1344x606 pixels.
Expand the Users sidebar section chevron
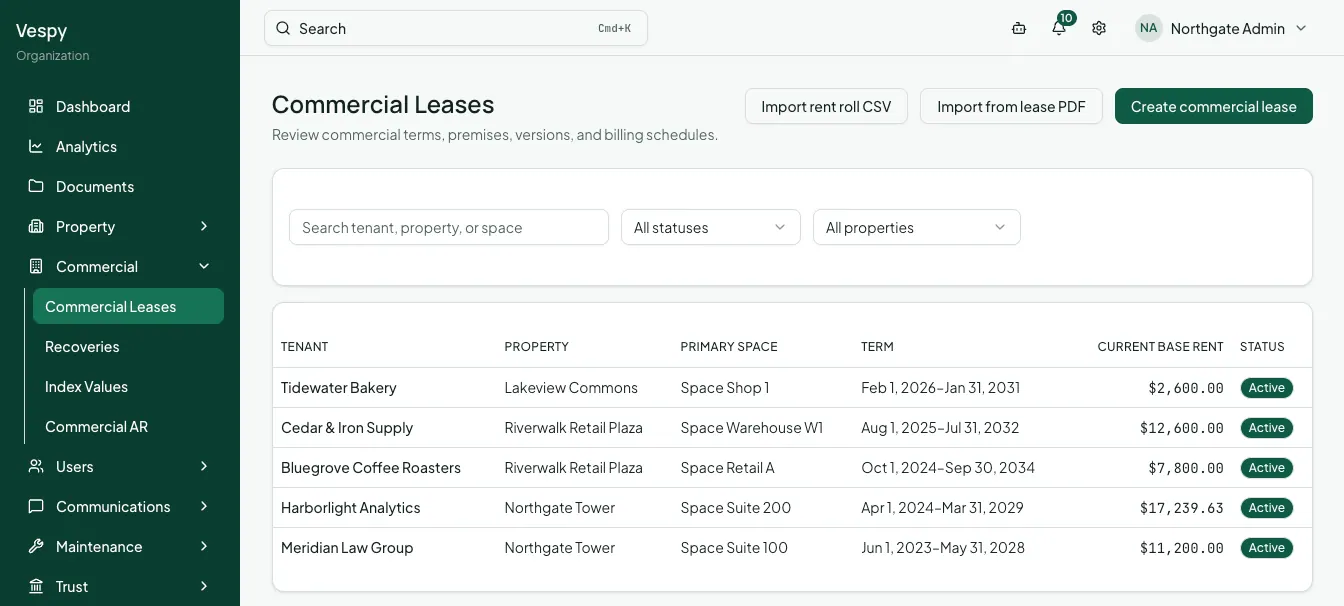[x=204, y=466]
